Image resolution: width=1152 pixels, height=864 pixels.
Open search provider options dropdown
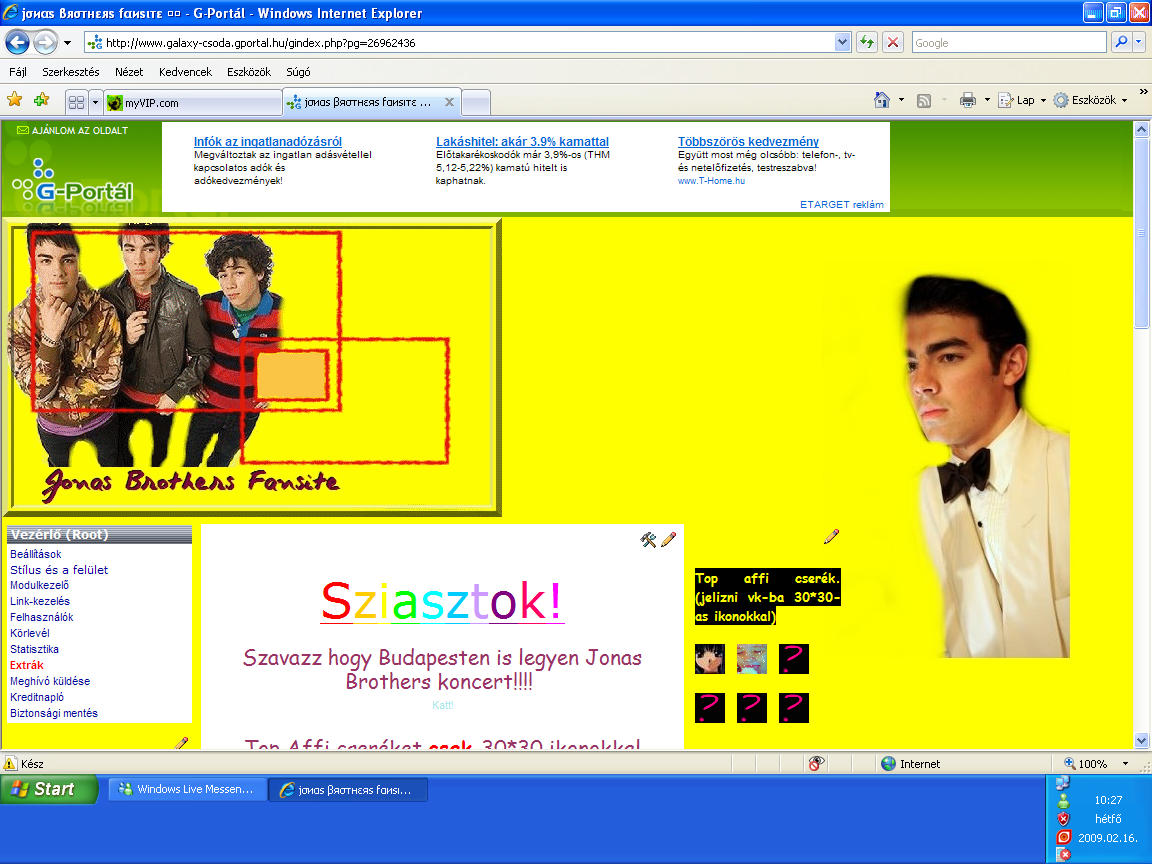(x=1139, y=43)
